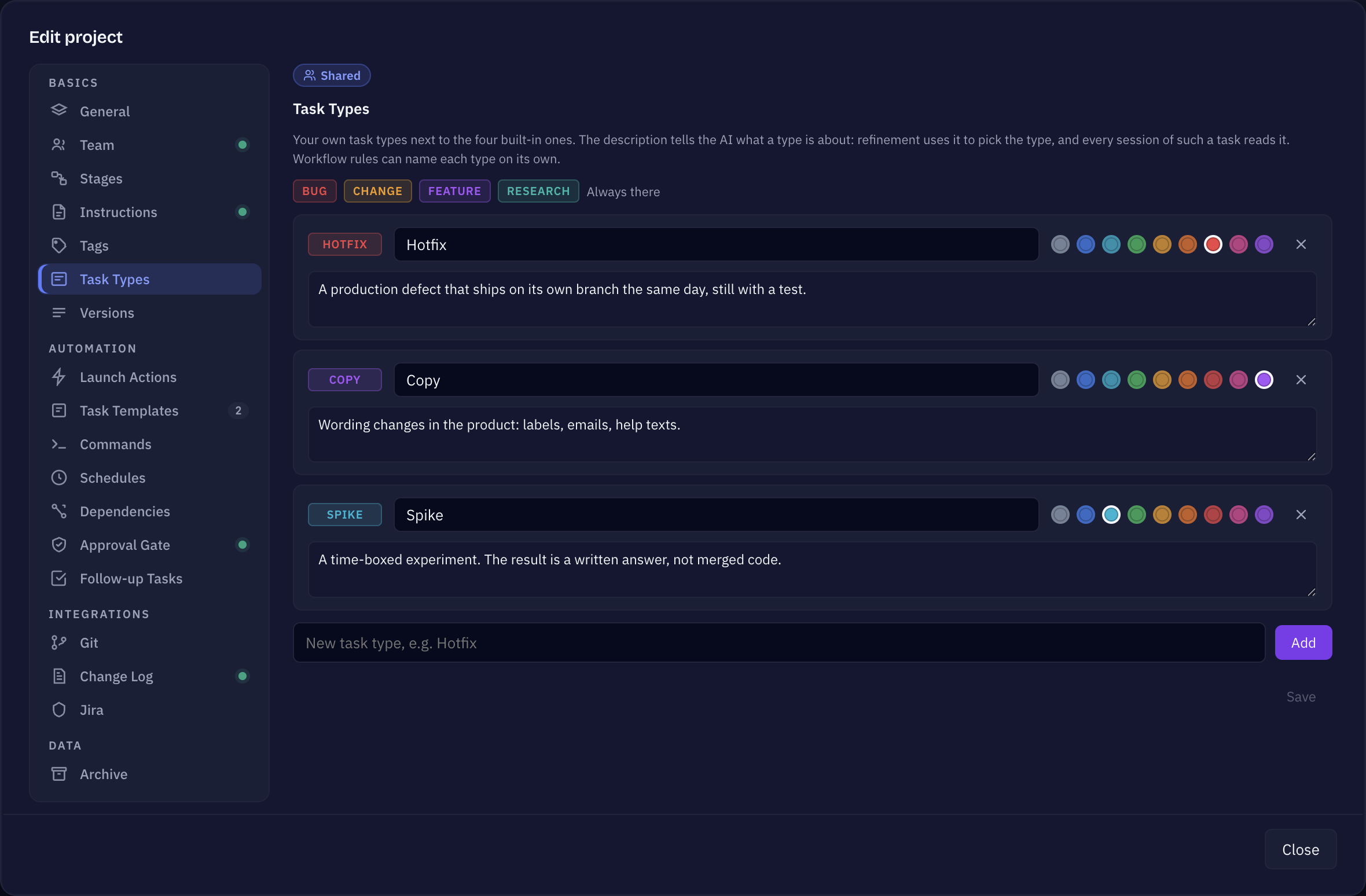Remove the Spike task type
Image resolution: width=1366 pixels, height=896 pixels.
1301,515
